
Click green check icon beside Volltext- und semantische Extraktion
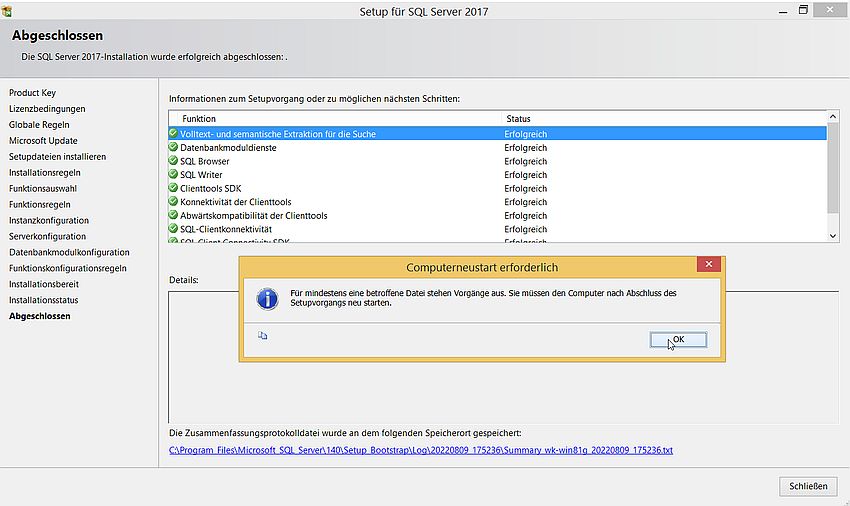tap(173, 133)
